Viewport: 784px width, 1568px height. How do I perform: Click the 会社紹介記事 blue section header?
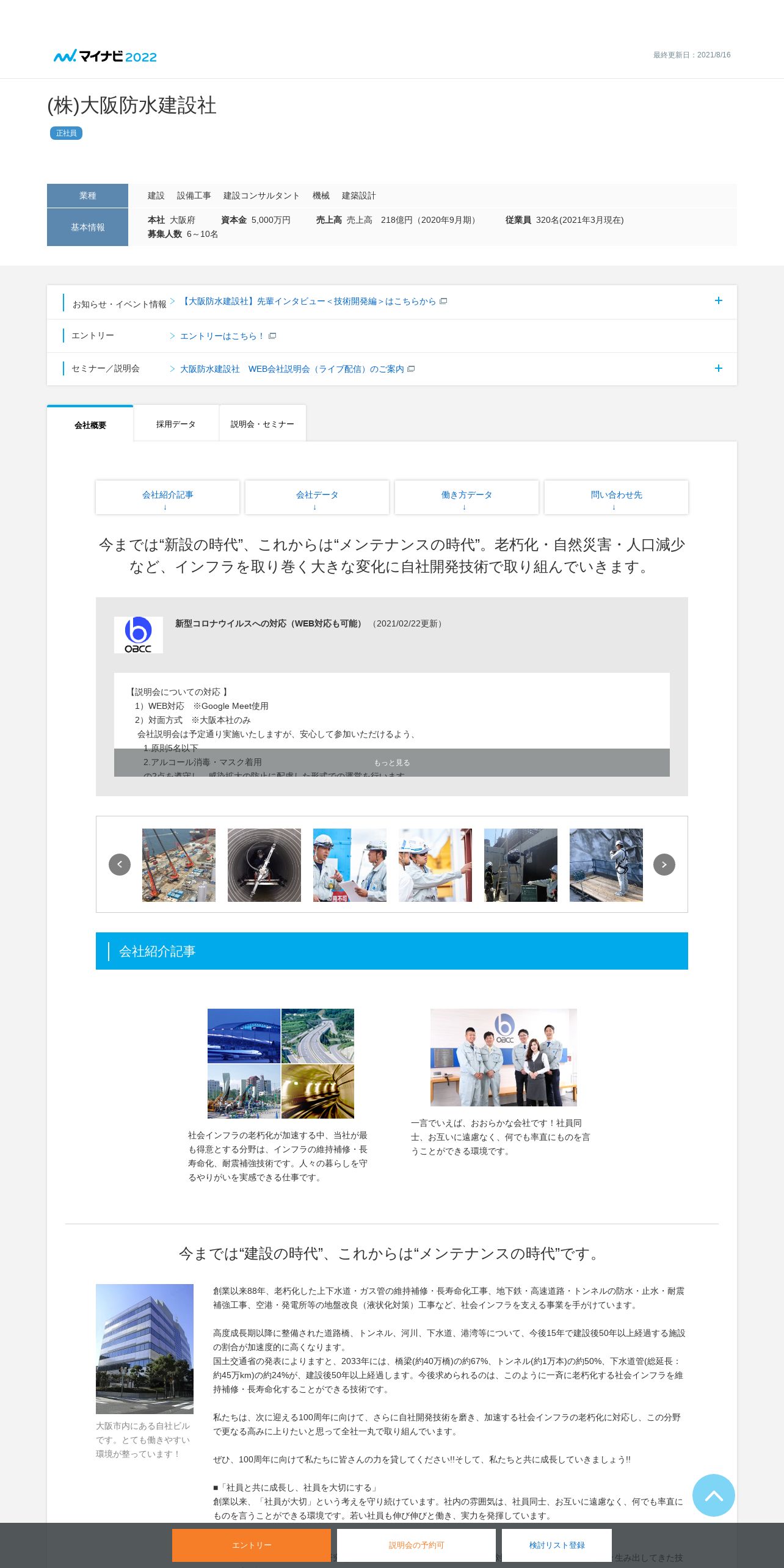[x=392, y=951]
